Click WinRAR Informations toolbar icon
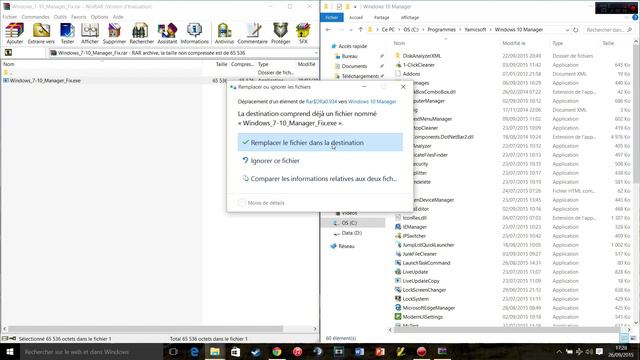Image resolution: width=640 pixels, height=360 pixels. tap(194, 33)
